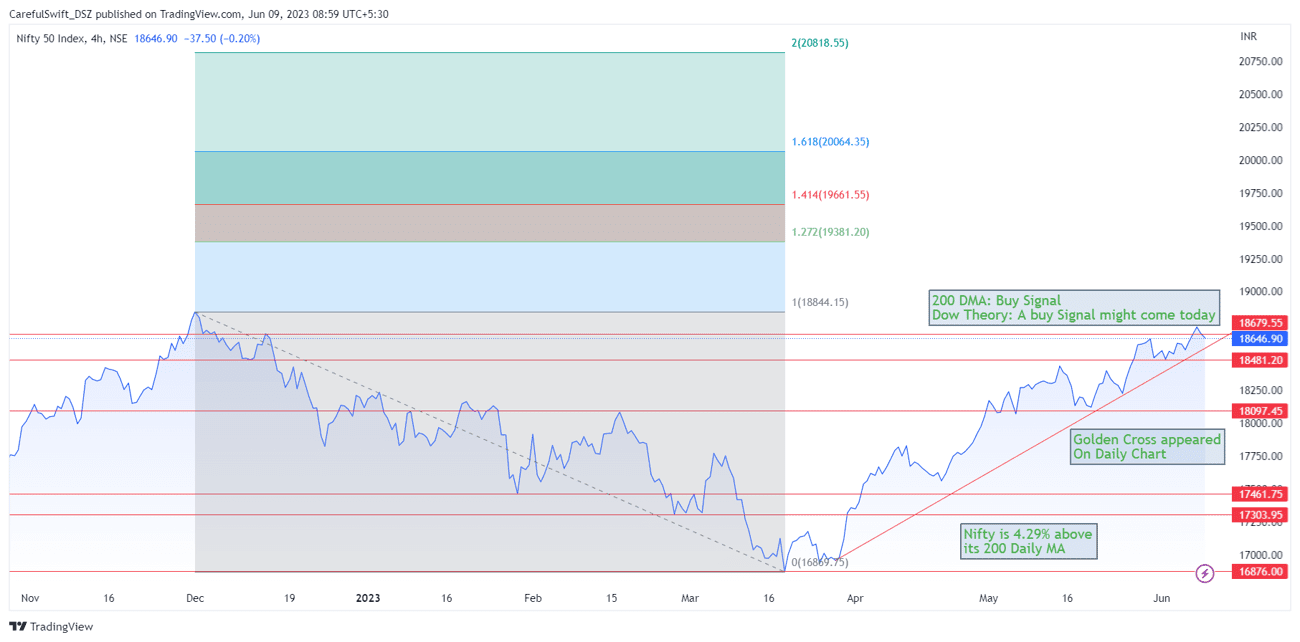This screenshot has height=642, width=1300.
Task: Select the 0(16869.75) Fibonacci label
Action: coord(820,563)
